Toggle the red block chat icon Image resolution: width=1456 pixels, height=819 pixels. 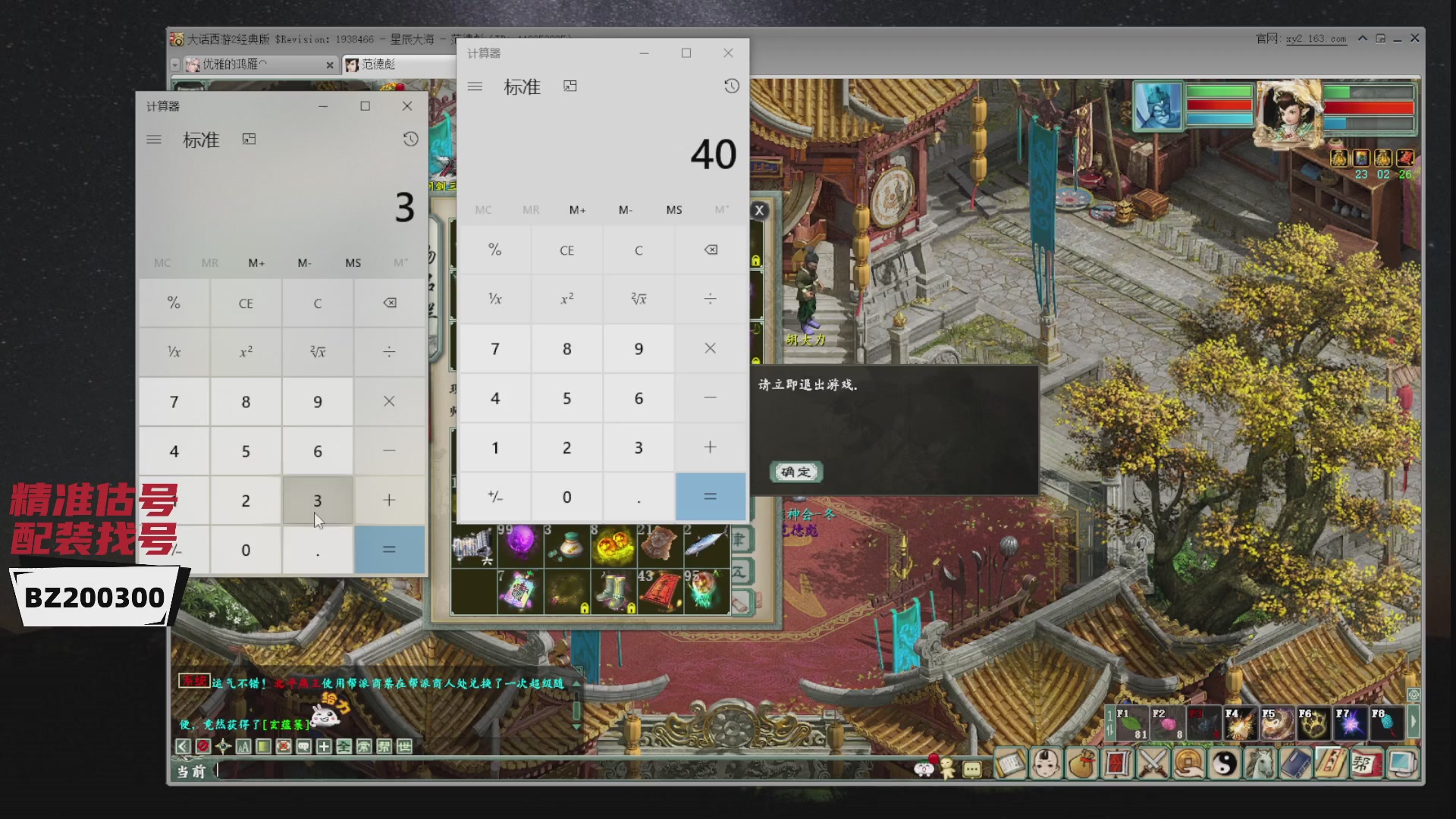pyautogui.click(x=202, y=747)
